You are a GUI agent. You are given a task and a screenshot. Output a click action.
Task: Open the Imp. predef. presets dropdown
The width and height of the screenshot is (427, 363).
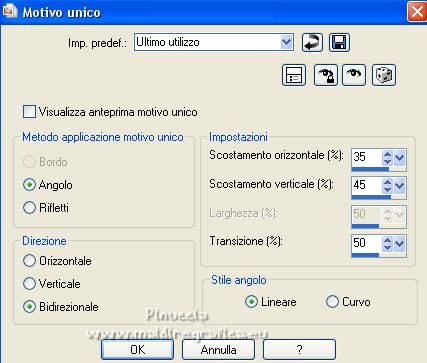286,42
